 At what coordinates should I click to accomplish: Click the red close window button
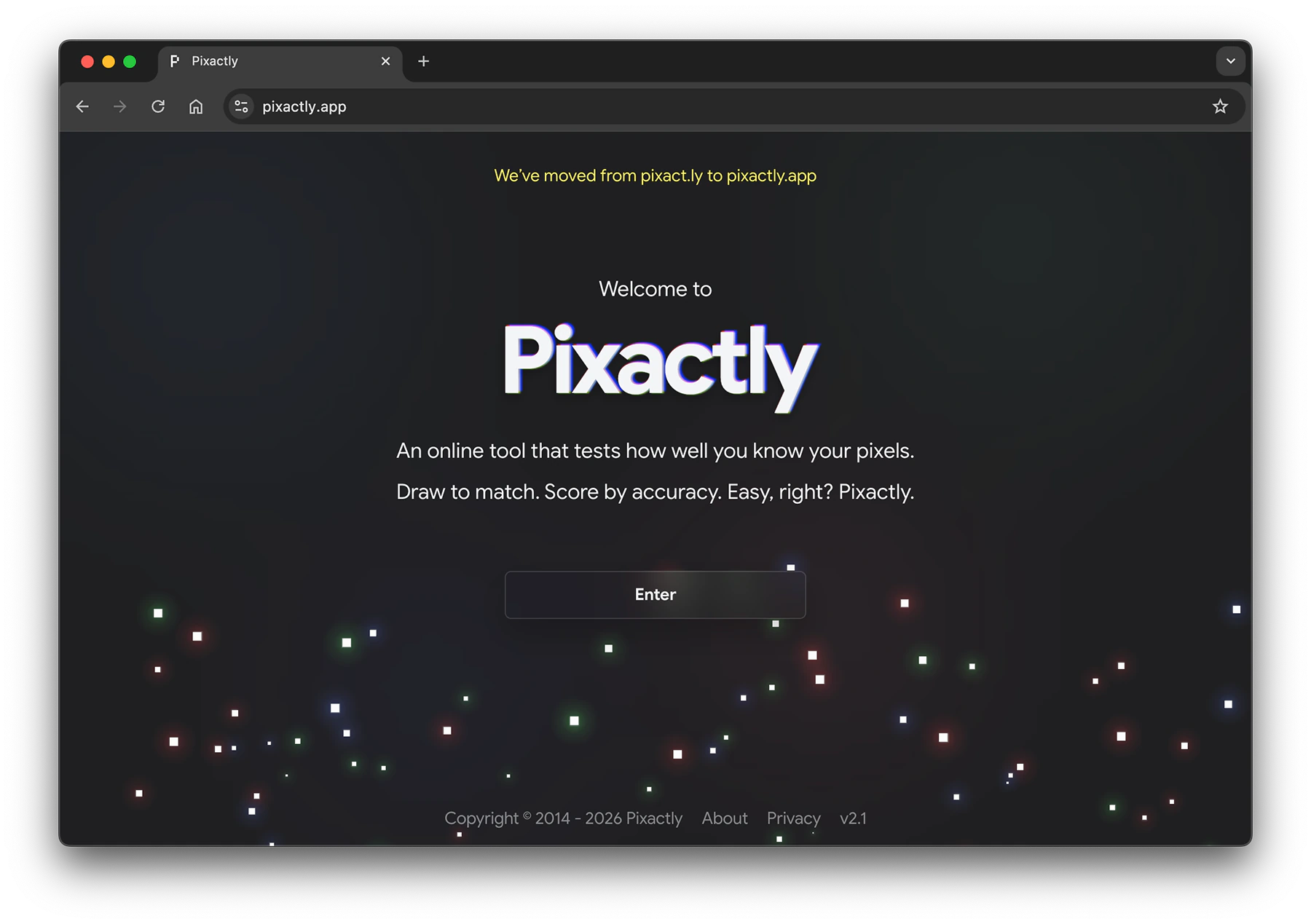point(87,61)
